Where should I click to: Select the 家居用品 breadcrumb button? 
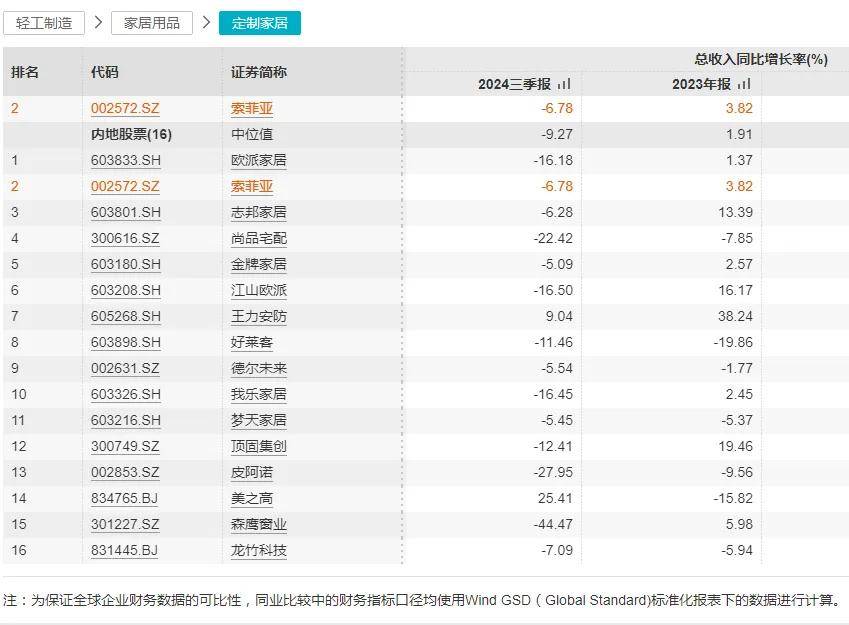pyautogui.click(x=152, y=23)
